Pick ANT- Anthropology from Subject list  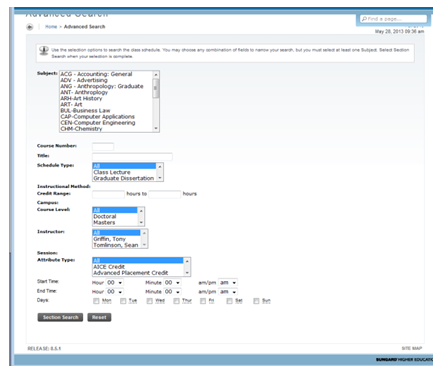pos(84,92)
